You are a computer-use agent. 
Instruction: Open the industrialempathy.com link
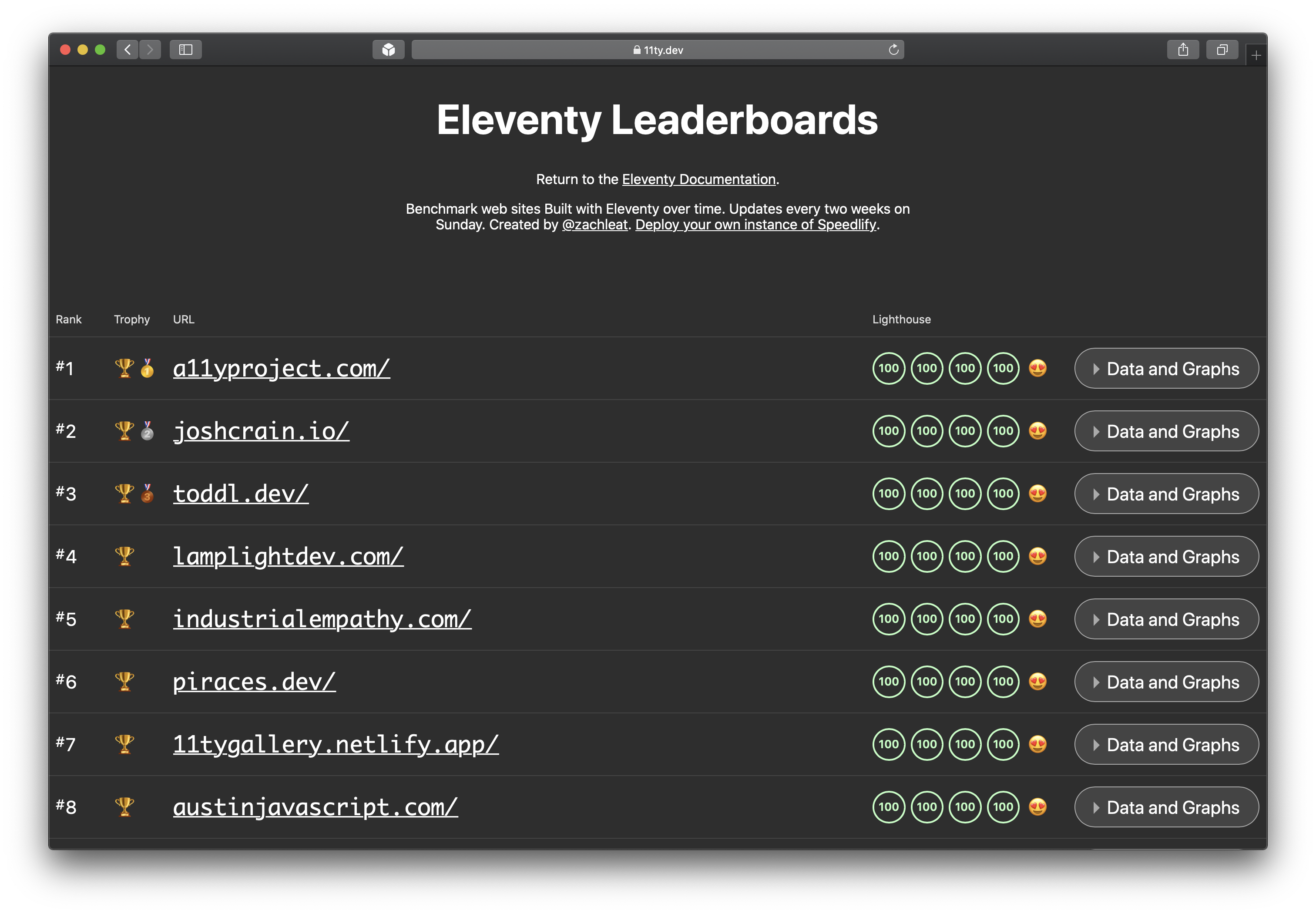click(322, 620)
